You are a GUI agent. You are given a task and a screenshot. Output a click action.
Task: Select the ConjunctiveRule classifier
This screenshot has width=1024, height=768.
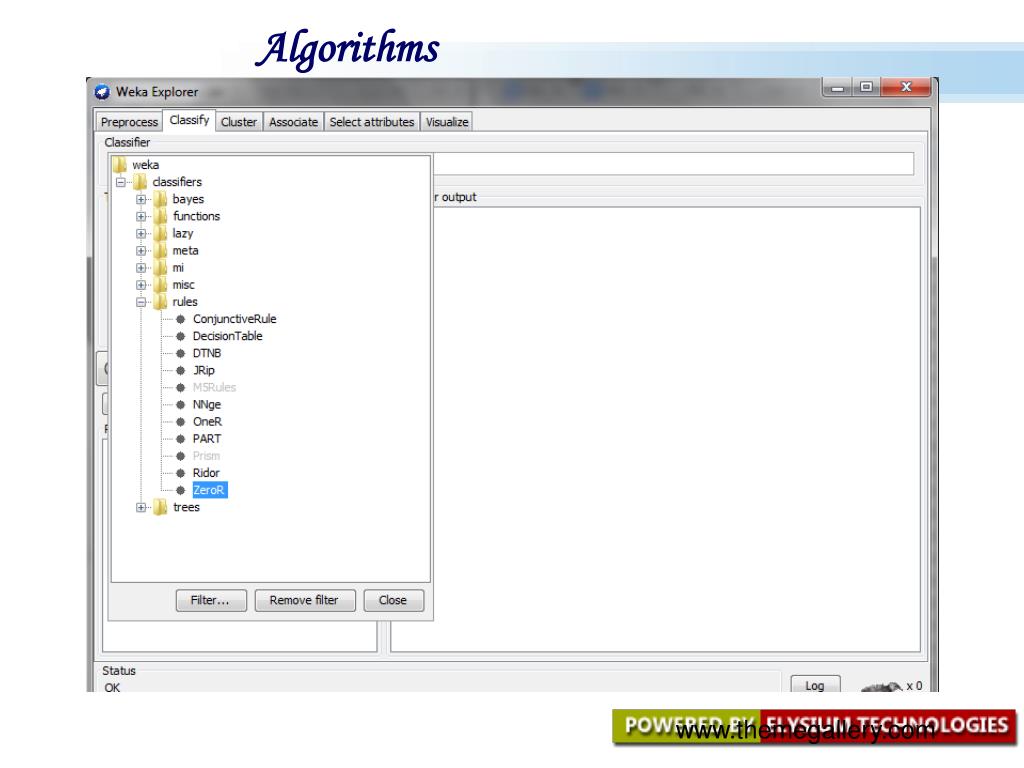click(234, 319)
